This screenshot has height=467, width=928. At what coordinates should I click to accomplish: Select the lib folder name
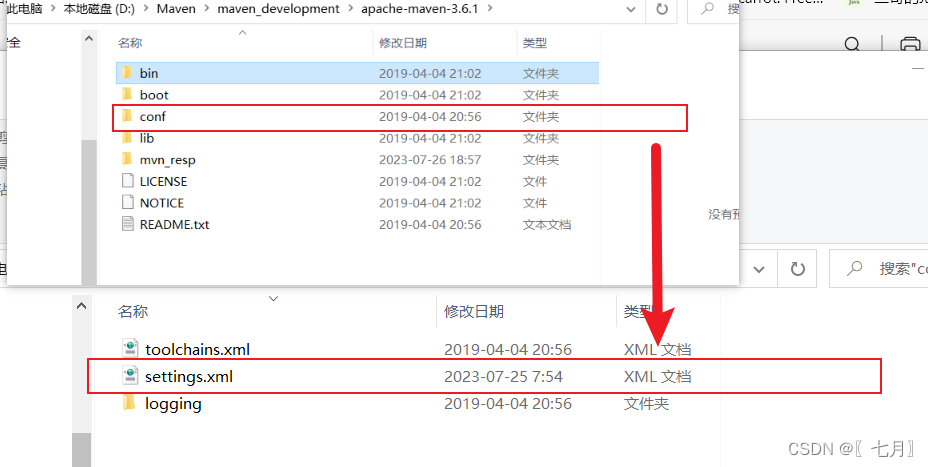(x=147, y=138)
